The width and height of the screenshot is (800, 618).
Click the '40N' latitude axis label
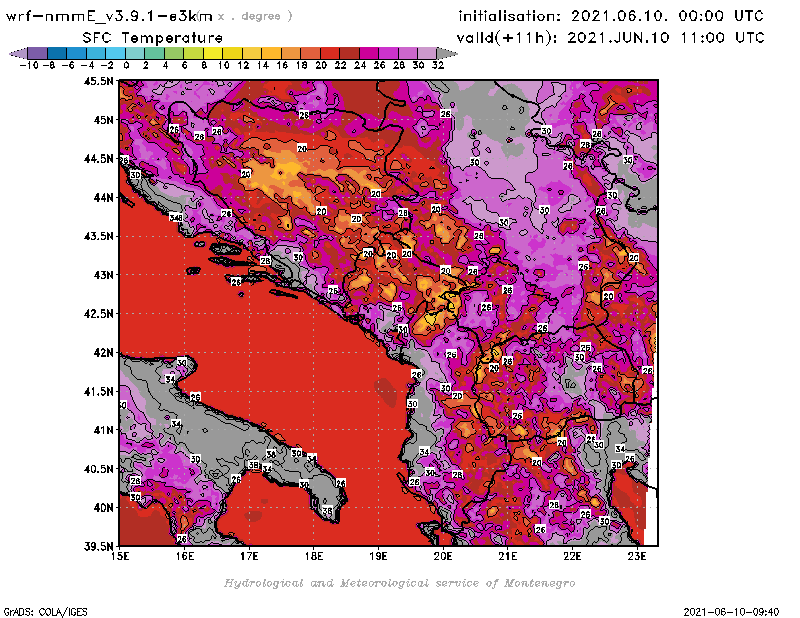click(103, 508)
